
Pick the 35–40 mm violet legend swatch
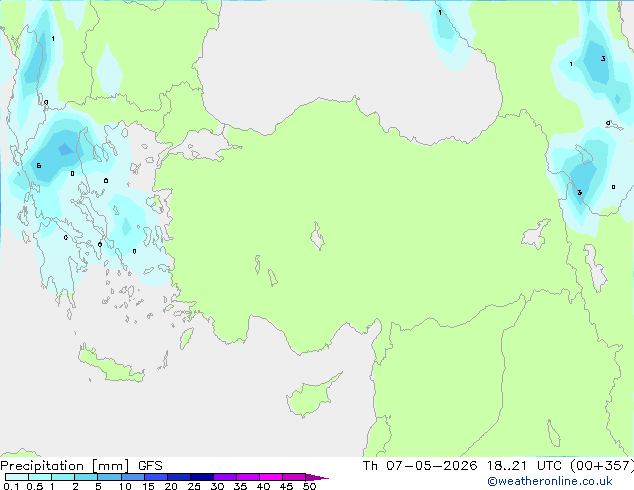point(248,477)
